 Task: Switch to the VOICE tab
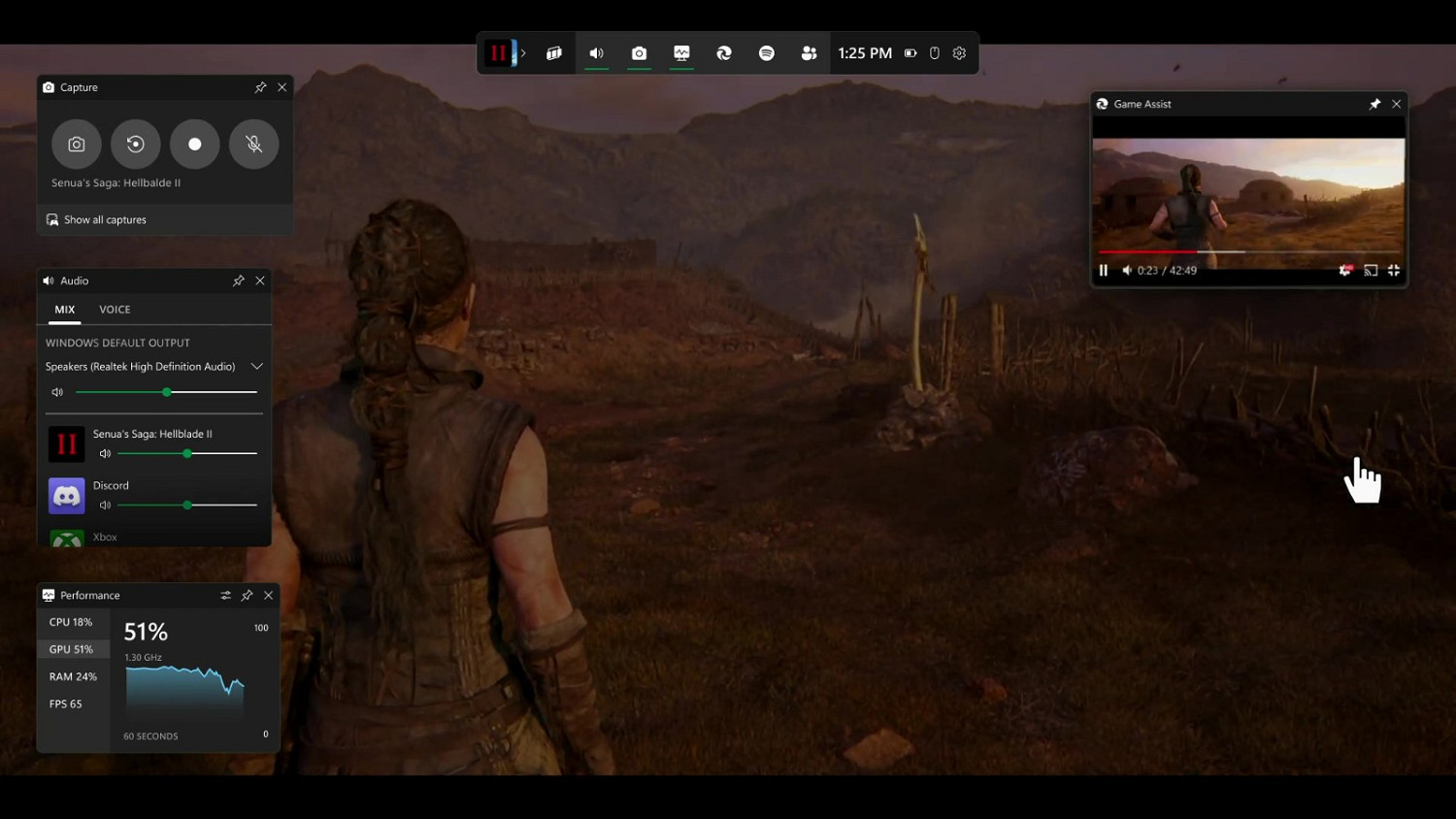click(115, 310)
